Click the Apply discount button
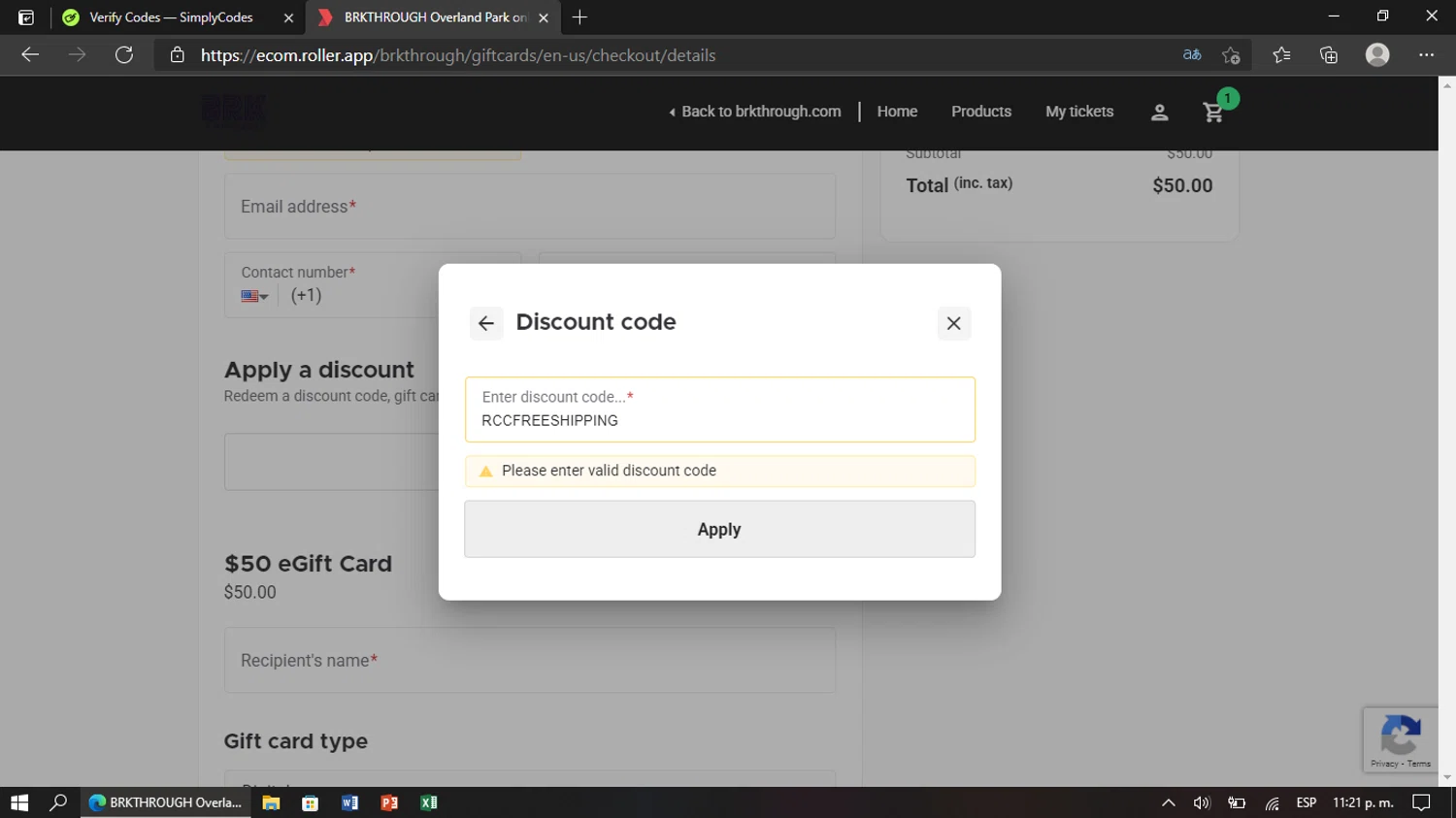This screenshot has width=1456, height=818. [719, 529]
